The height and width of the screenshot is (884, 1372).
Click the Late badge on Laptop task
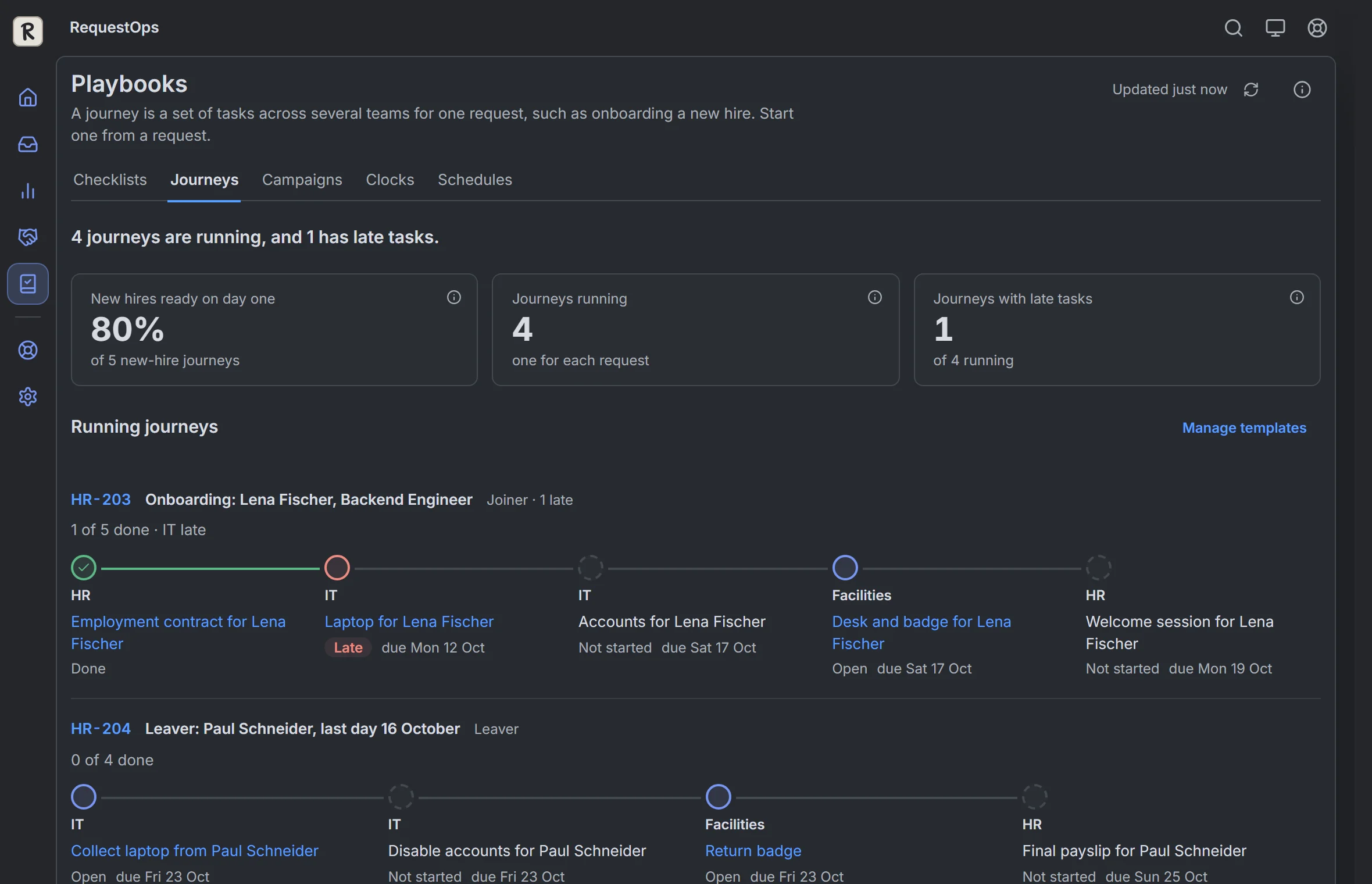(348, 647)
